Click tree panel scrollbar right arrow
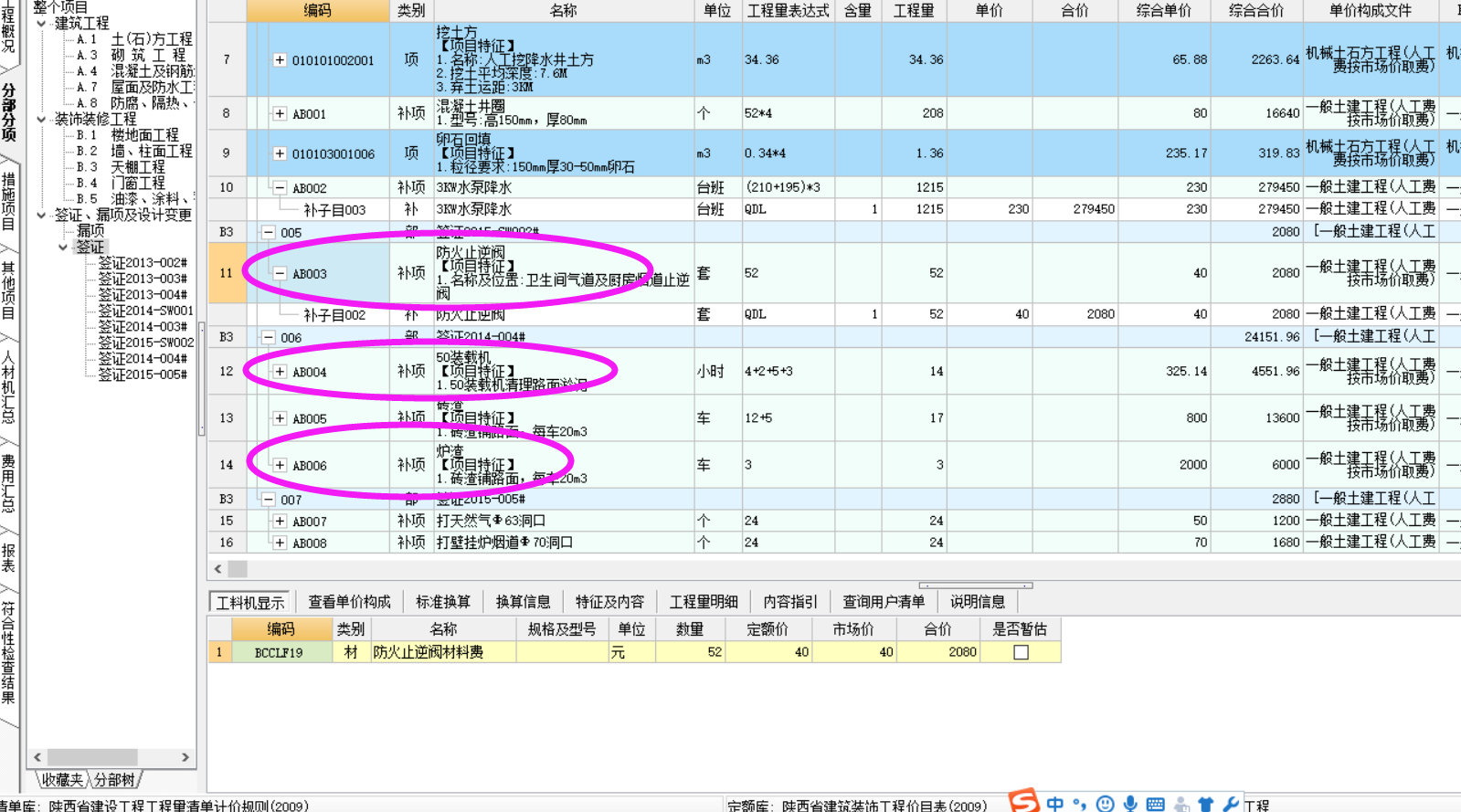Screen dimensions: 1461x812 pyautogui.click(x=185, y=757)
